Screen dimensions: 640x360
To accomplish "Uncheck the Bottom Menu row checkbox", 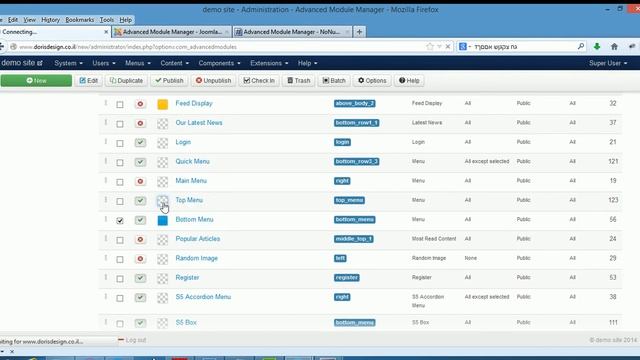I will click(x=120, y=220).
